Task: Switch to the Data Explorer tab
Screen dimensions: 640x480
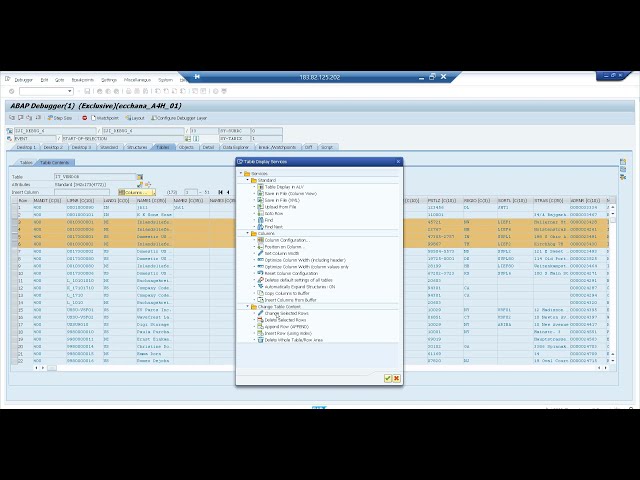Action: 236,147
